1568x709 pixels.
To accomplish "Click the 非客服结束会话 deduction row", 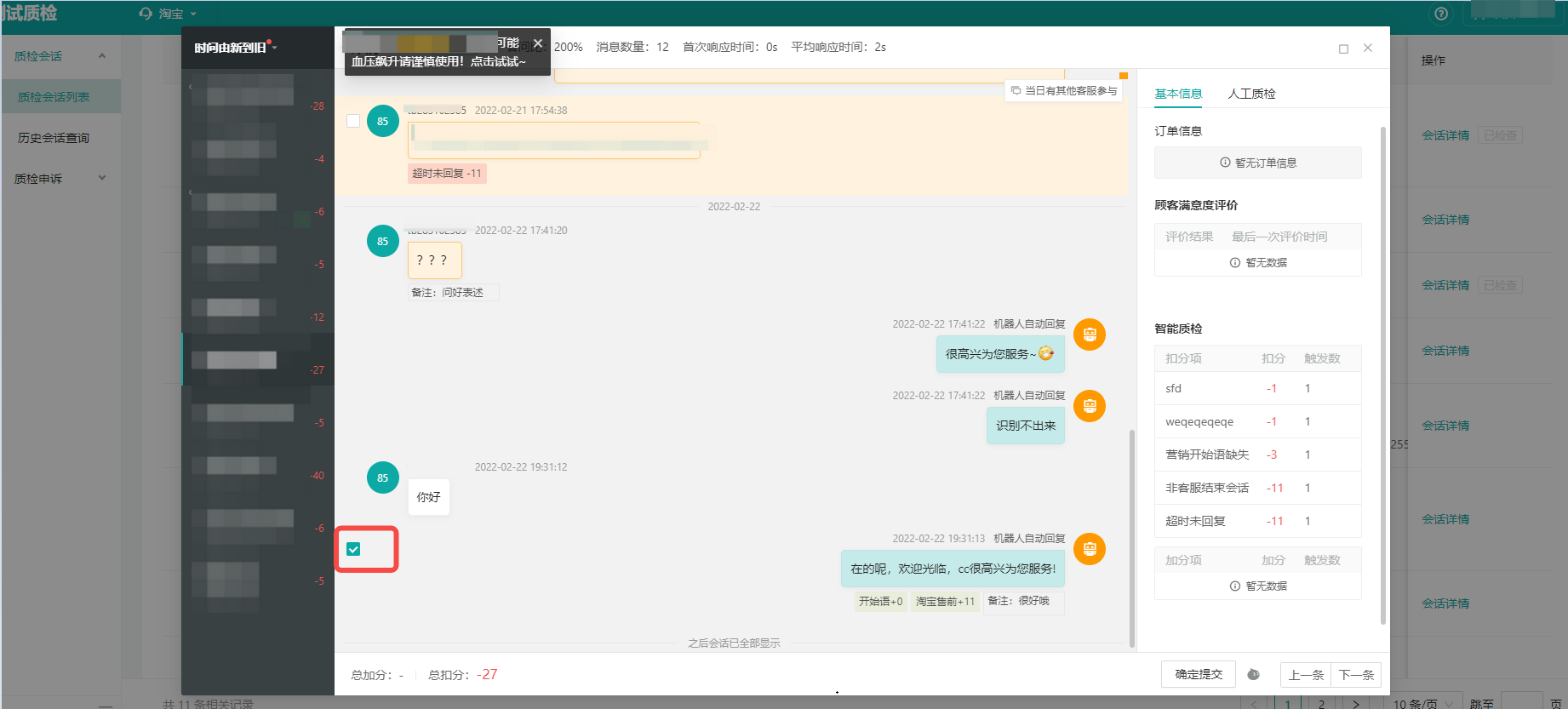I will click(1257, 488).
